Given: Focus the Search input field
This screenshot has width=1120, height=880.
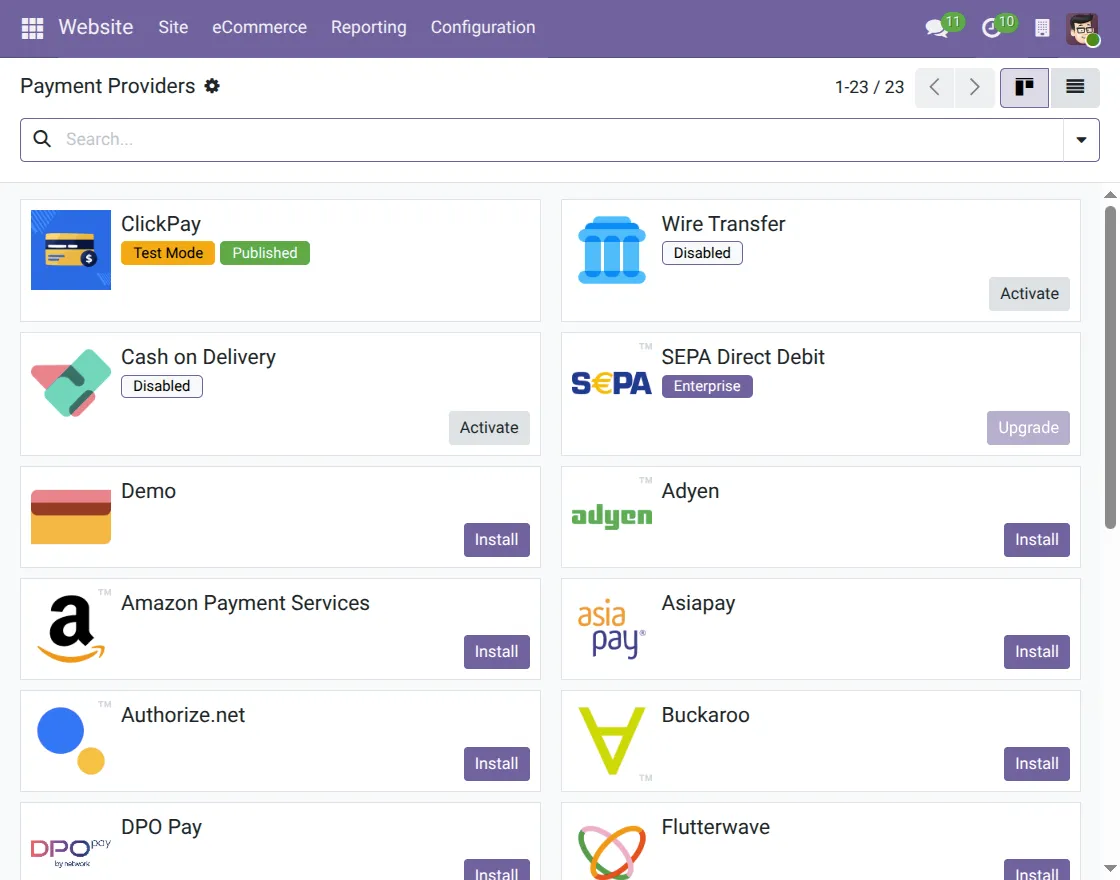Looking at the screenshot, I should pos(561,139).
